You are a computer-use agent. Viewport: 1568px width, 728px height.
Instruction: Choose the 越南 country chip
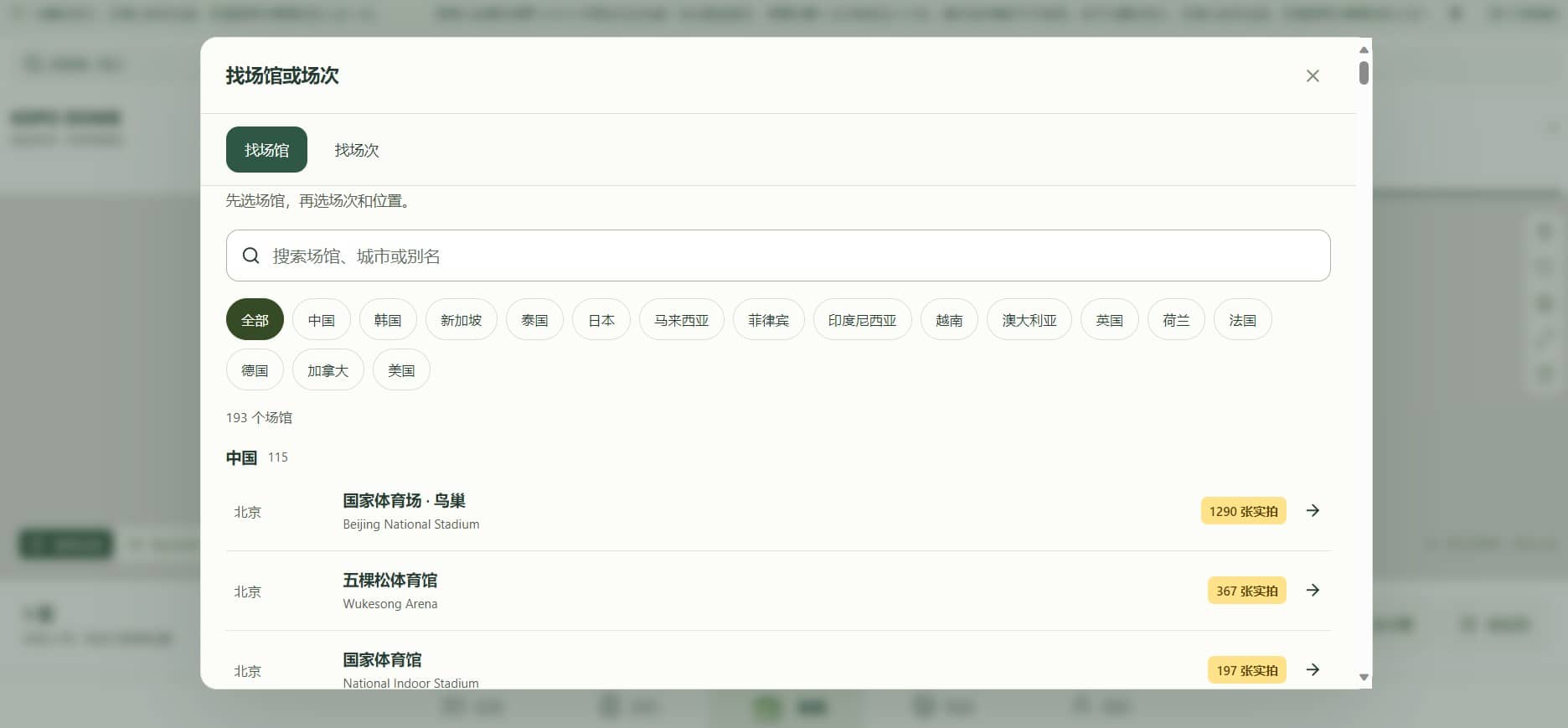tap(949, 320)
